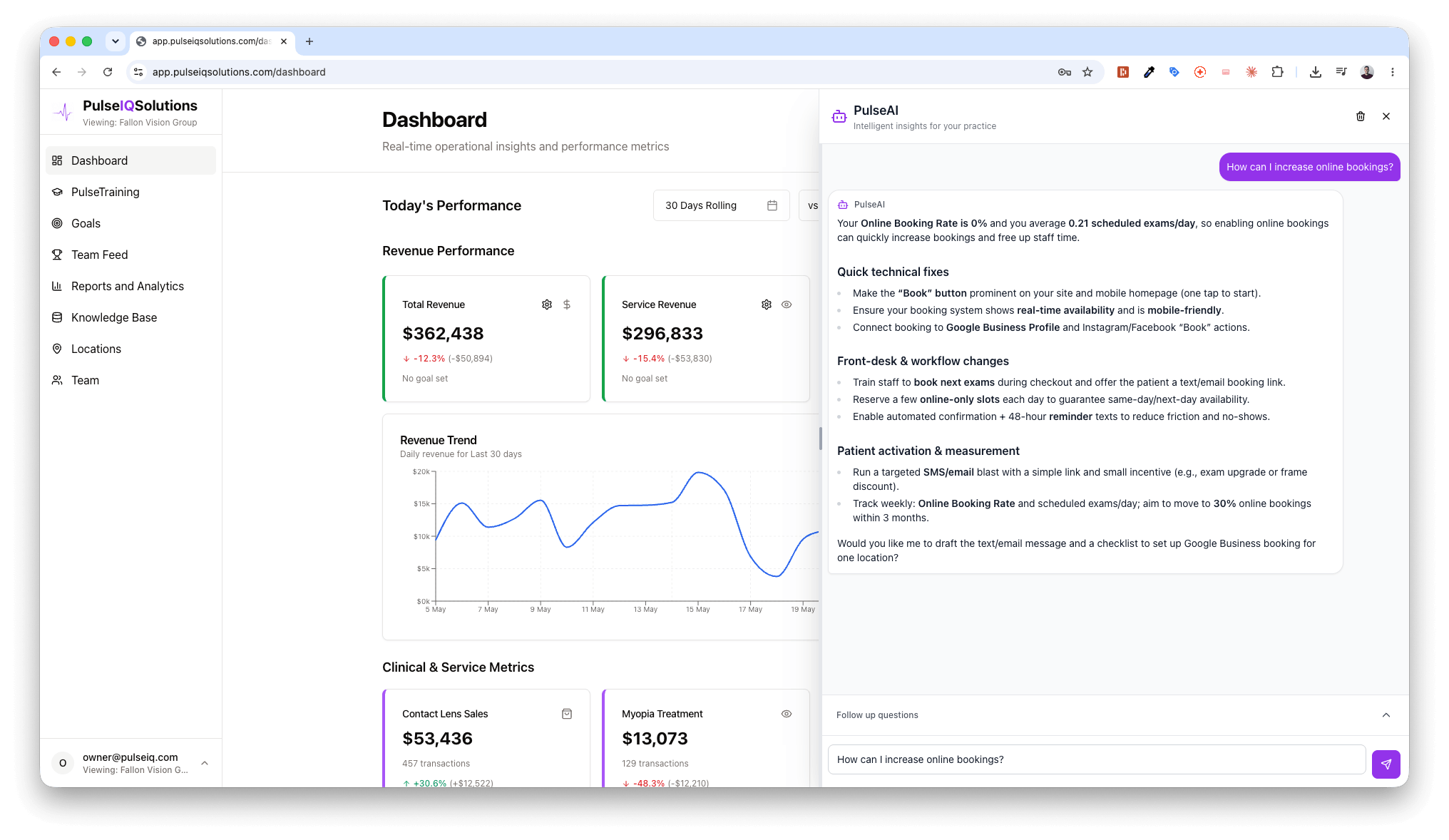Click the Service Revenue value $296,833
This screenshot has height=840, width=1449.
tap(662, 333)
